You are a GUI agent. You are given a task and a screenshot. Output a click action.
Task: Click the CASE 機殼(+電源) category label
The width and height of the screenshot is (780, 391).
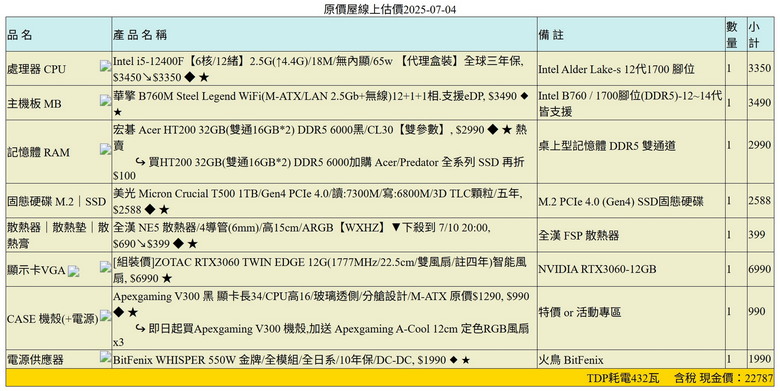tap(53, 319)
